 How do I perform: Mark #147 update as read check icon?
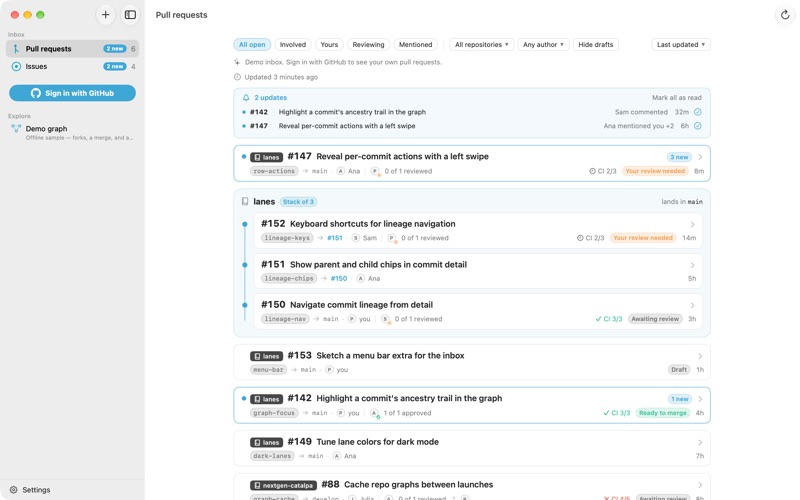[x=697, y=126]
